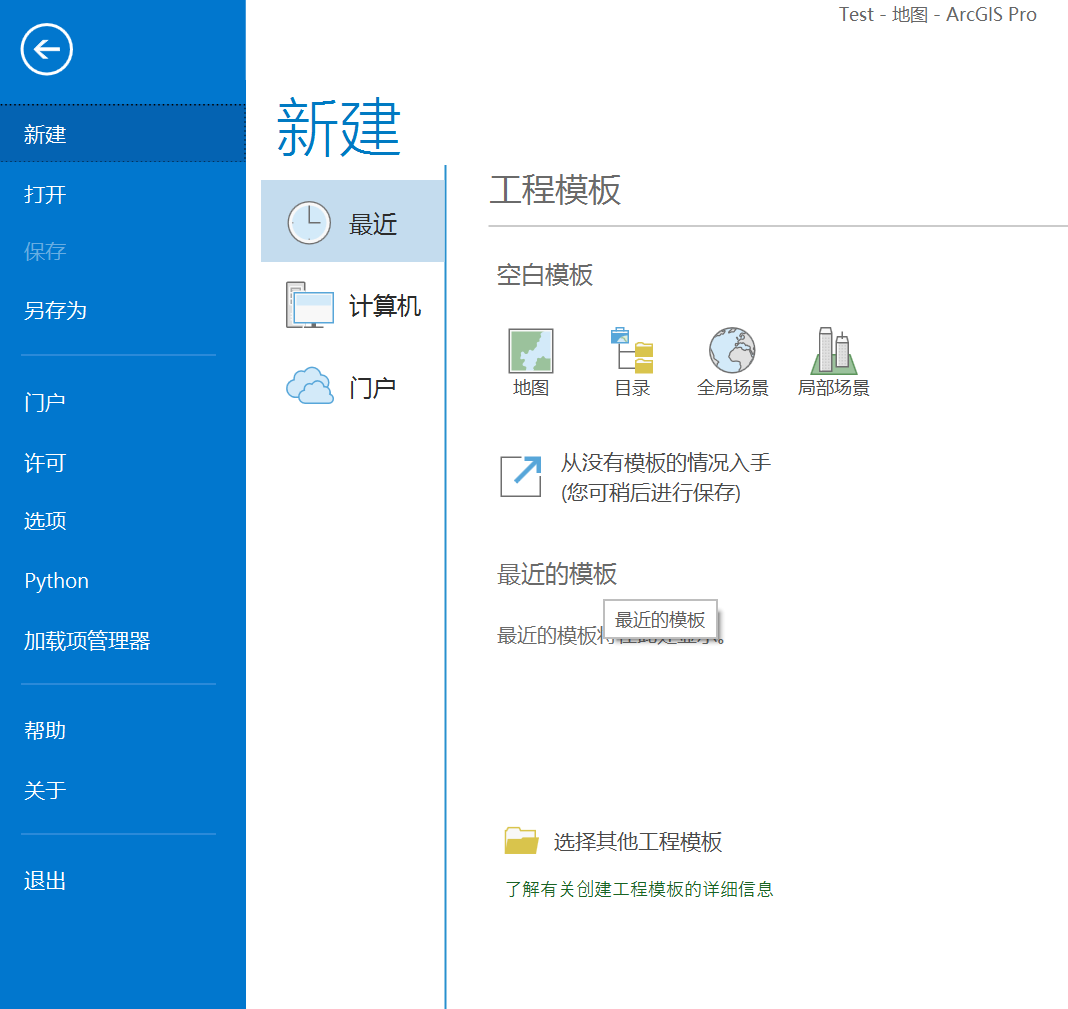1068x1009 pixels.
Task: Choose the 全局场景 globe template icon
Action: [x=732, y=350]
